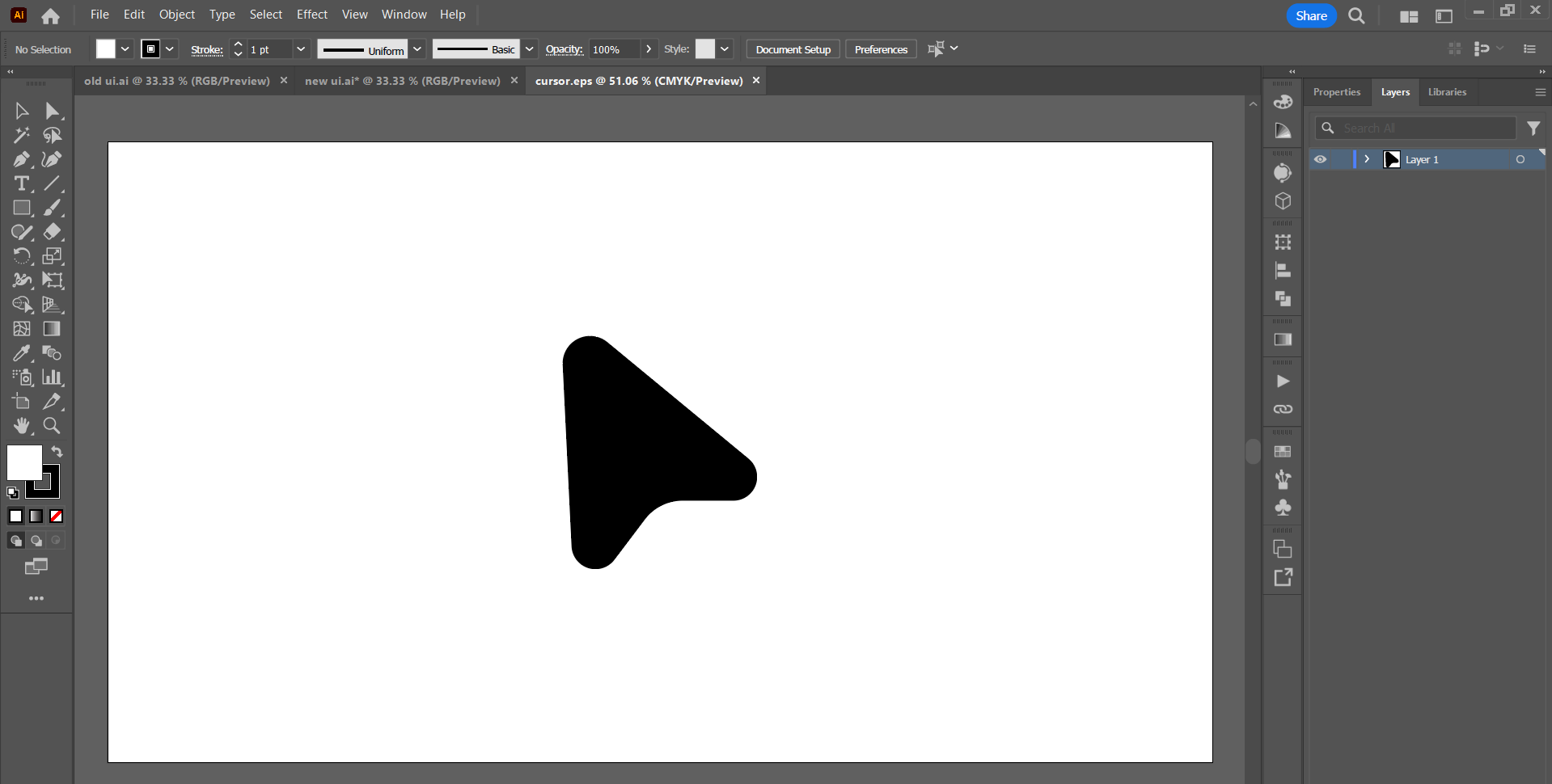Image resolution: width=1552 pixels, height=784 pixels.
Task: Choose the Direct Selection tool
Action: point(52,111)
